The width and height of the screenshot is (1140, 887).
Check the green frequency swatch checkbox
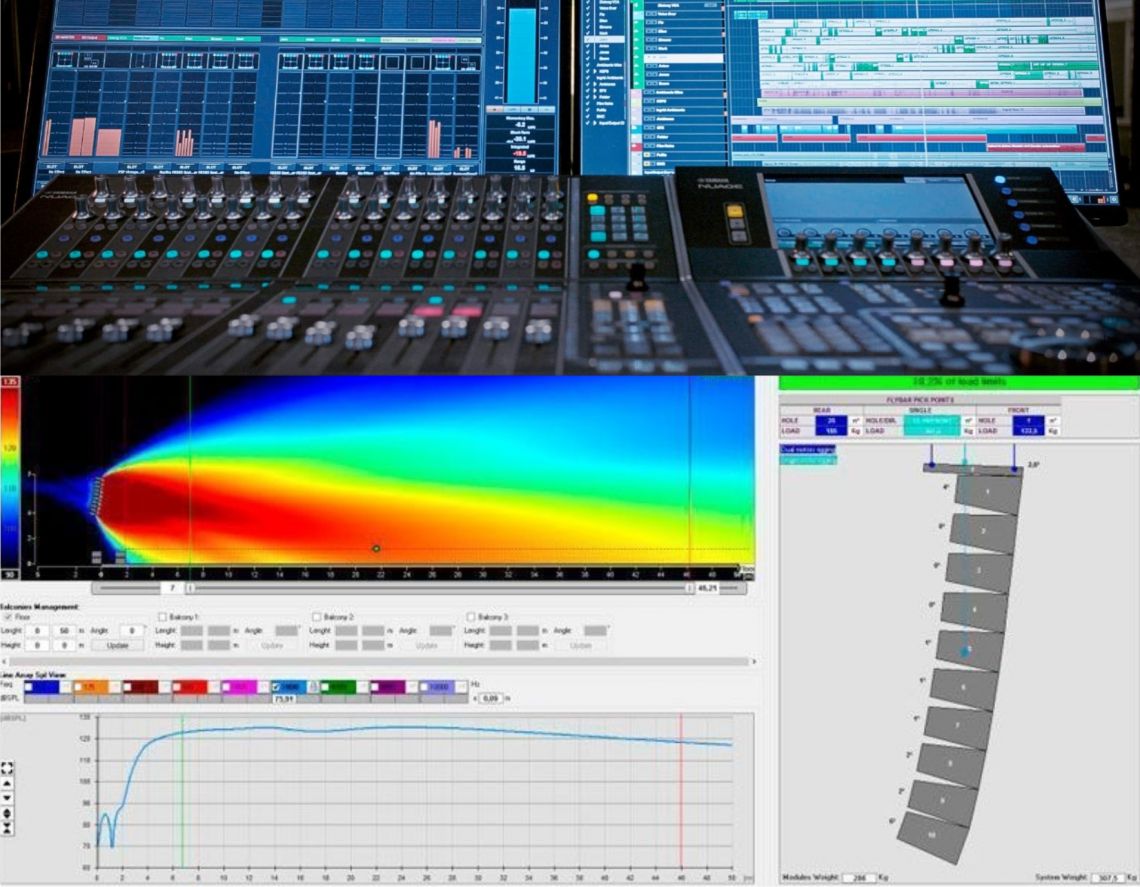pyautogui.click(x=325, y=687)
